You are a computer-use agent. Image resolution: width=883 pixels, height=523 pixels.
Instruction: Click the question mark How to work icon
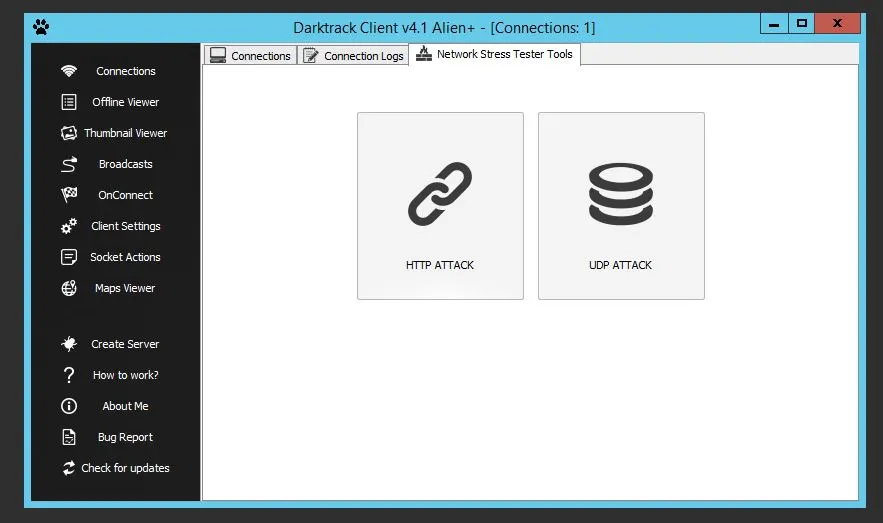coord(69,375)
